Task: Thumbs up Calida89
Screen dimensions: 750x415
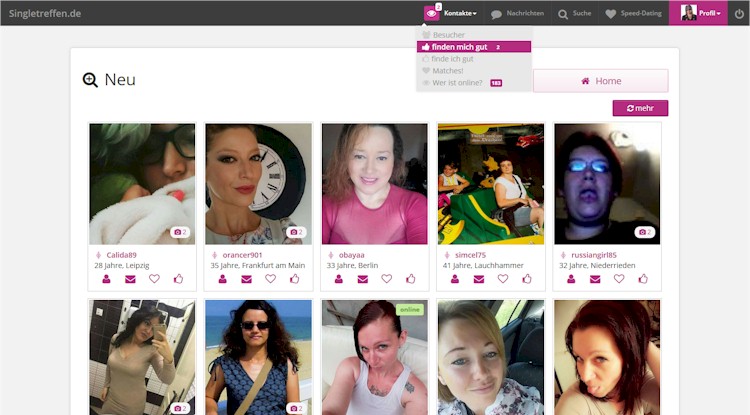Action: coord(178,279)
